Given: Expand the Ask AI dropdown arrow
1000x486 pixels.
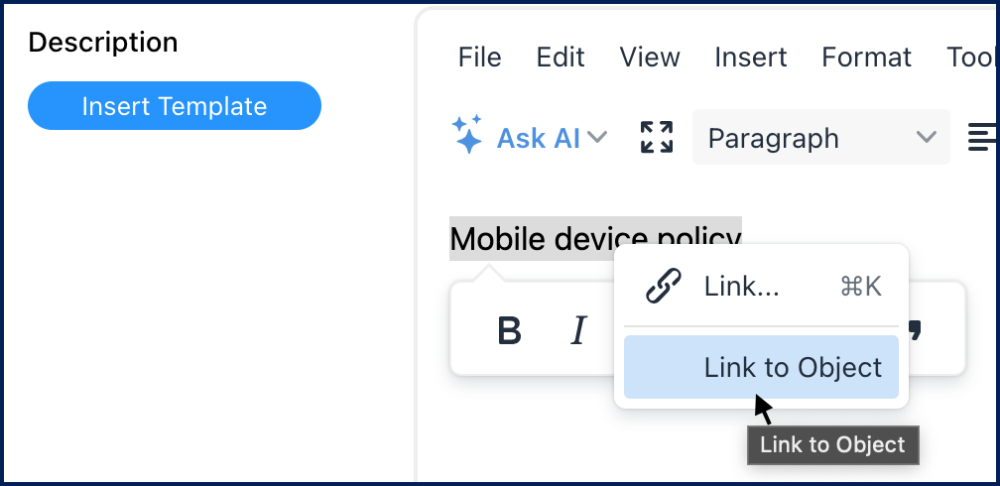Looking at the screenshot, I should coord(598,137).
